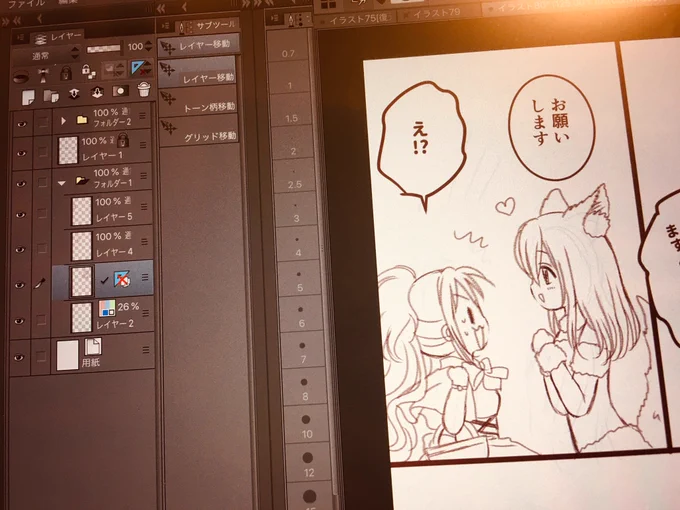Select the top レイヤー移動 group tab

199,46
